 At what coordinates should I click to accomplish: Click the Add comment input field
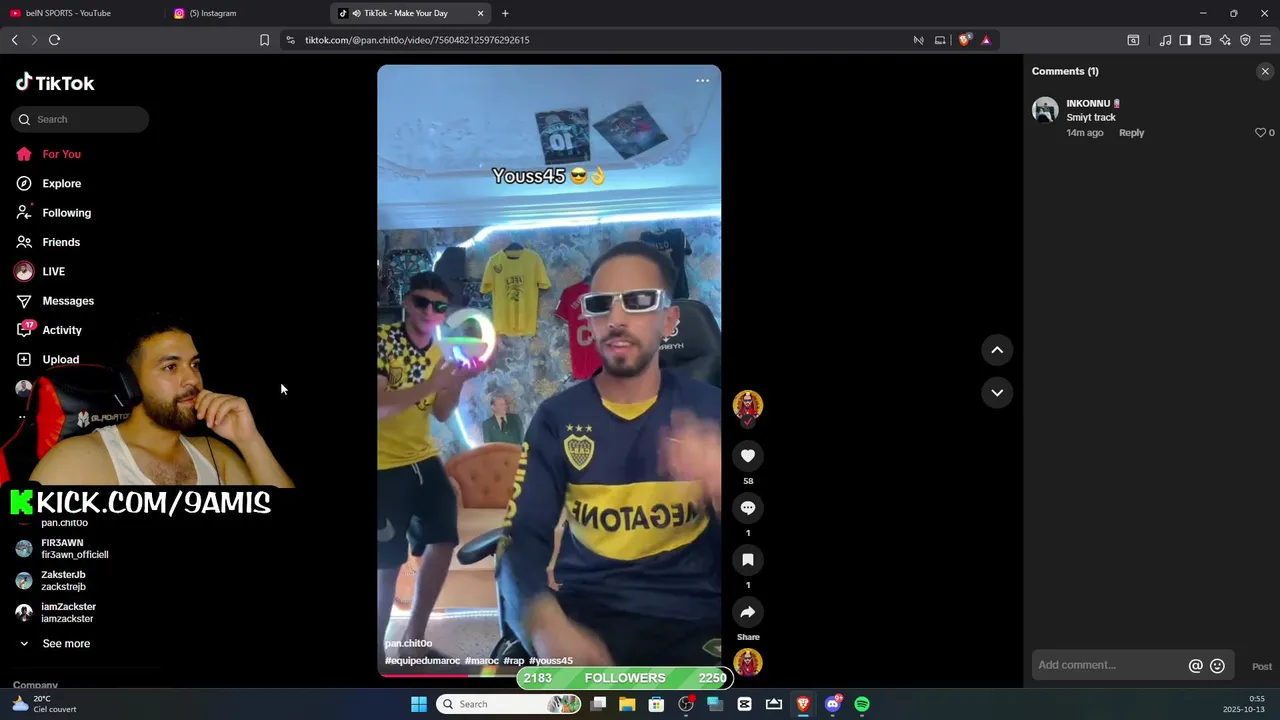click(1108, 665)
